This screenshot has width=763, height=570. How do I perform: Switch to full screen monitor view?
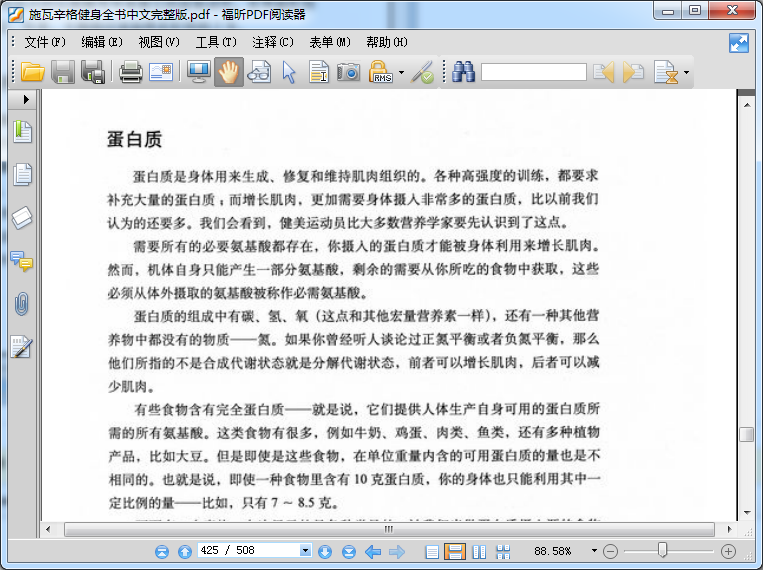199,73
